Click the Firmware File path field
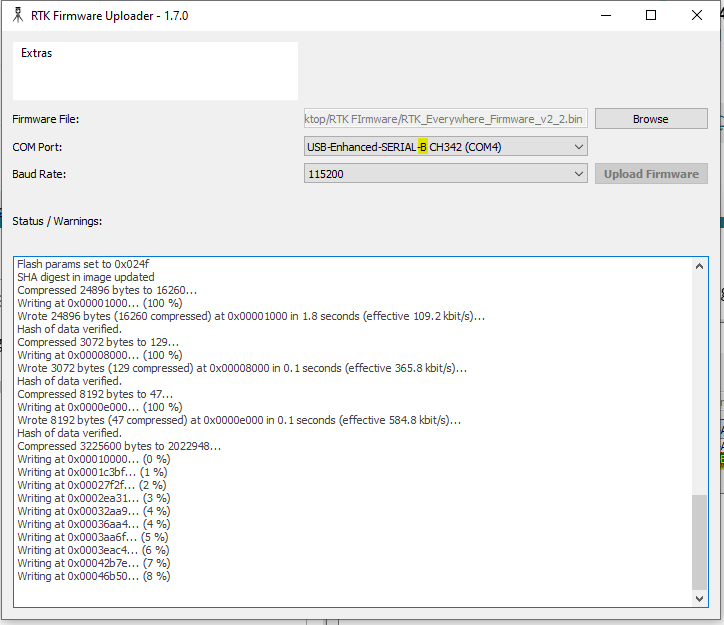The width and height of the screenshot is (724, 625). (x=446, y=119)
